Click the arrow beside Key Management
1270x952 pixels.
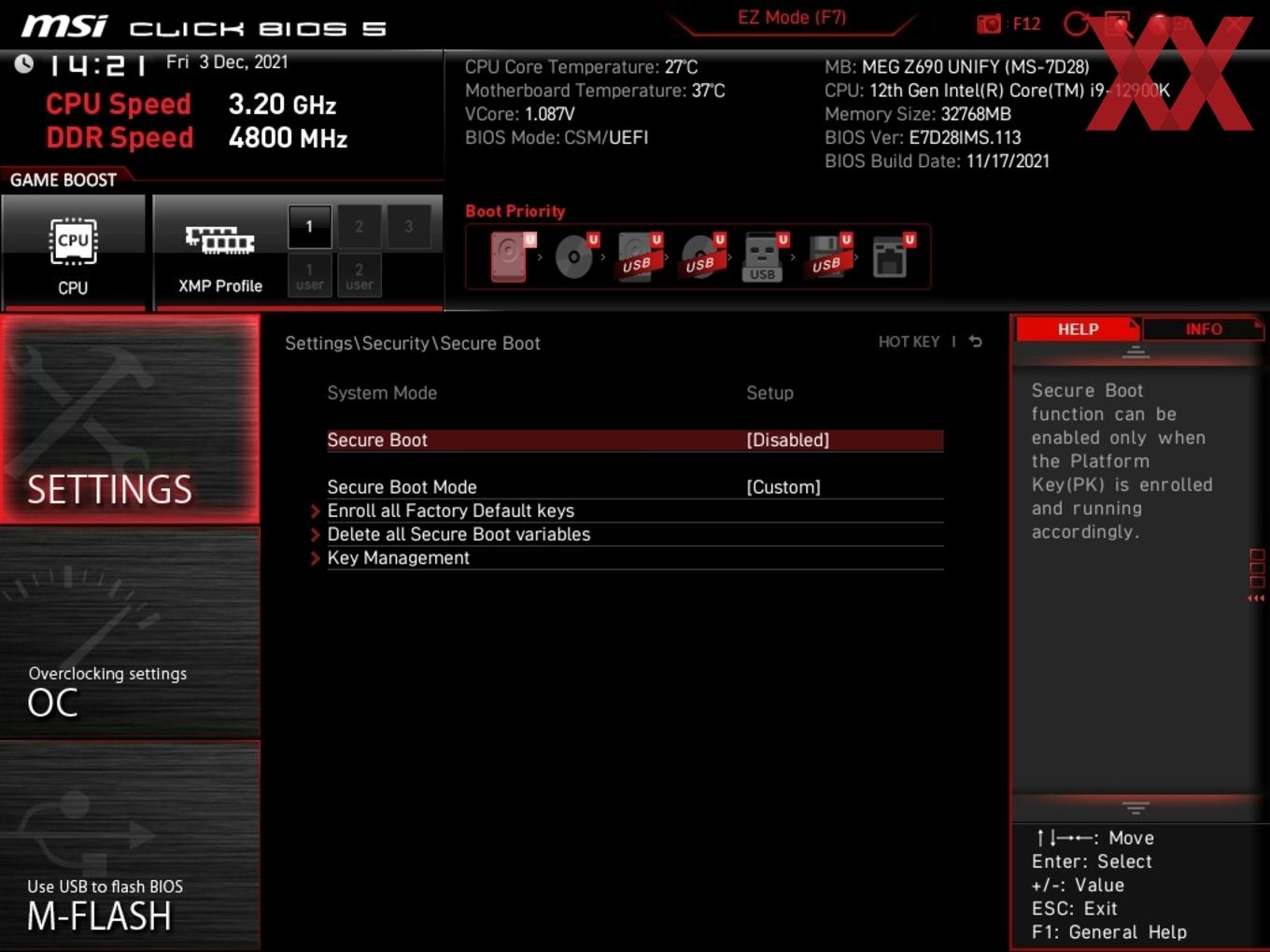click(x=316, y=558)
